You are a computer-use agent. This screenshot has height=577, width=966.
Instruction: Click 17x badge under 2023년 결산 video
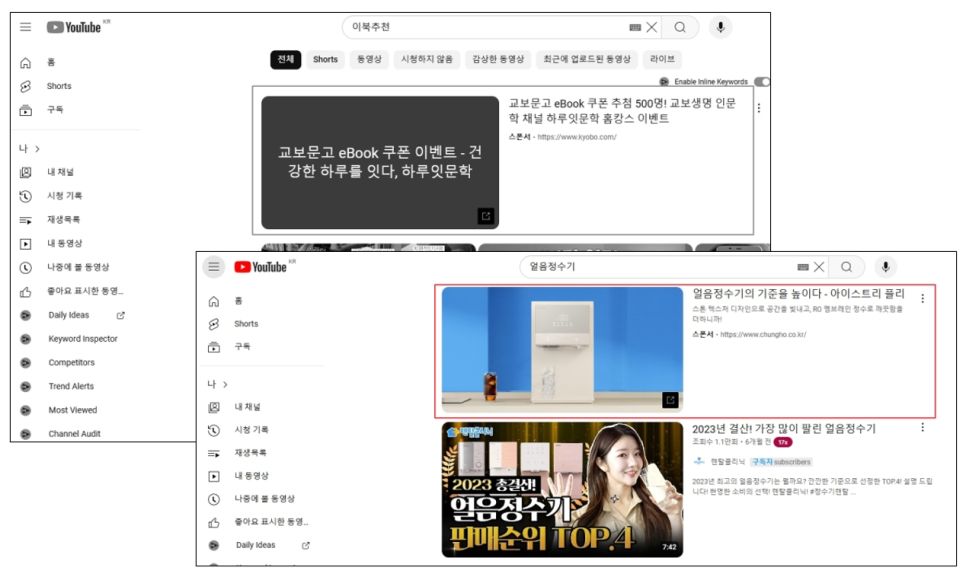pyautogui.click(x=783, y=442)
